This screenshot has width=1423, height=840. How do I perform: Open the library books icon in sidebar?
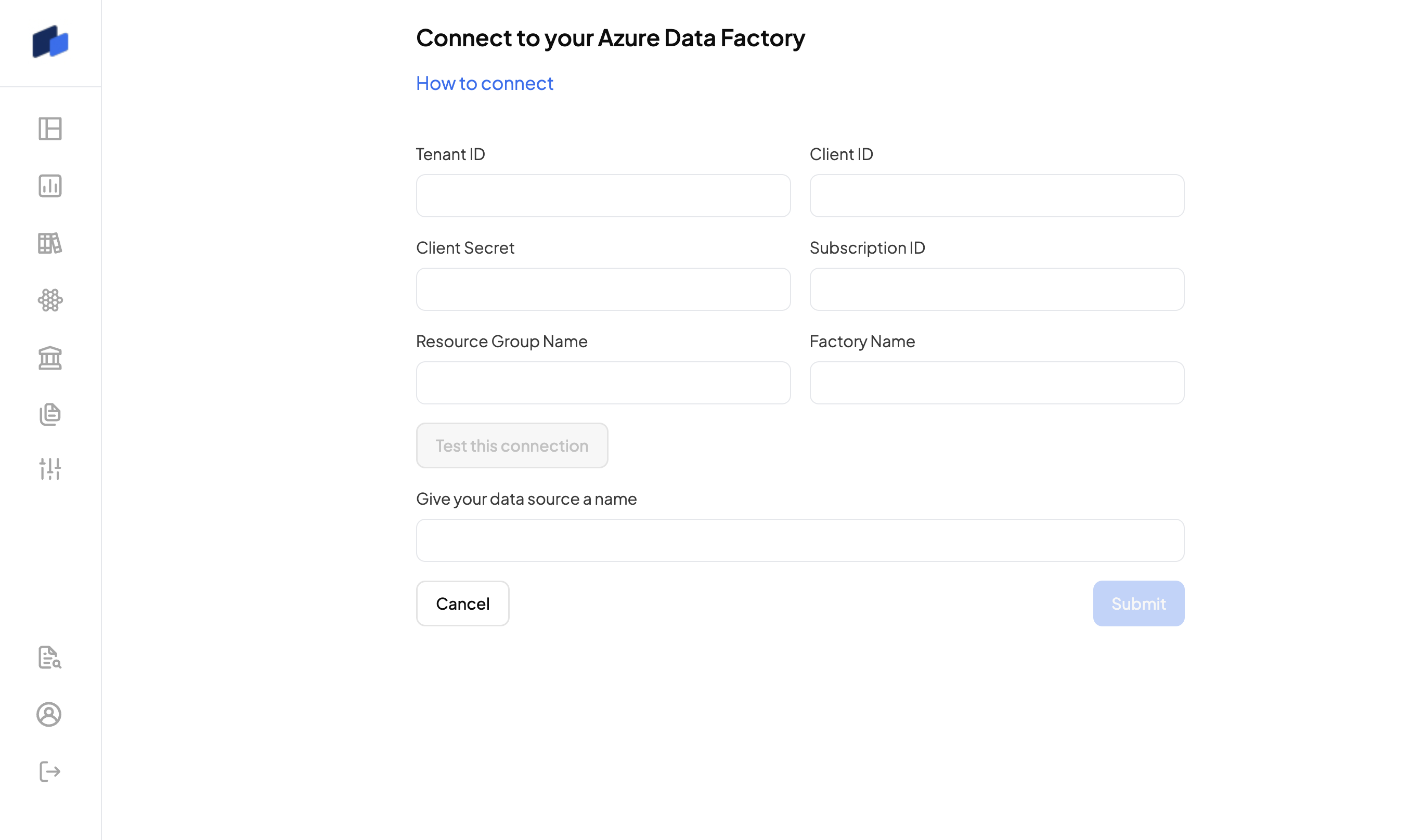(x=50, y=243)
